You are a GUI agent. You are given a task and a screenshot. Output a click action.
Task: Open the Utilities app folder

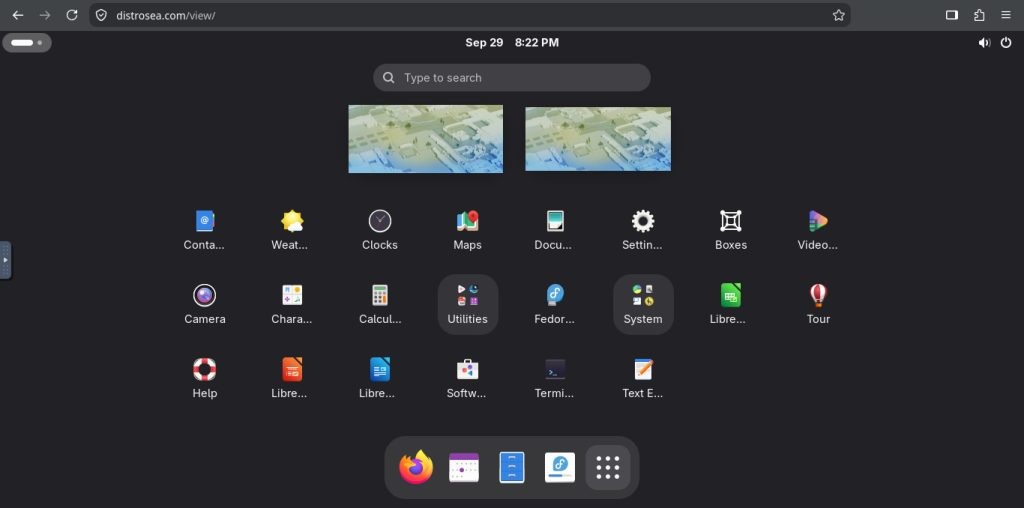click(468, 304)
